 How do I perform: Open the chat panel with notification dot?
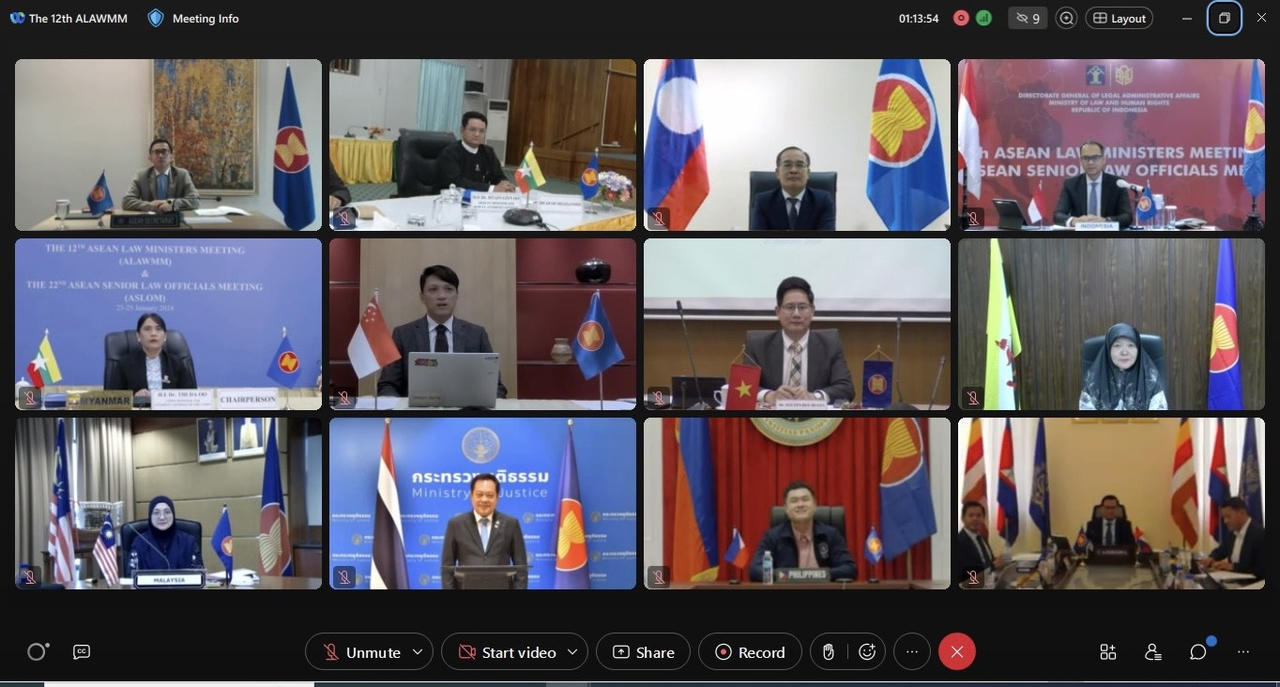(1197, 651)
